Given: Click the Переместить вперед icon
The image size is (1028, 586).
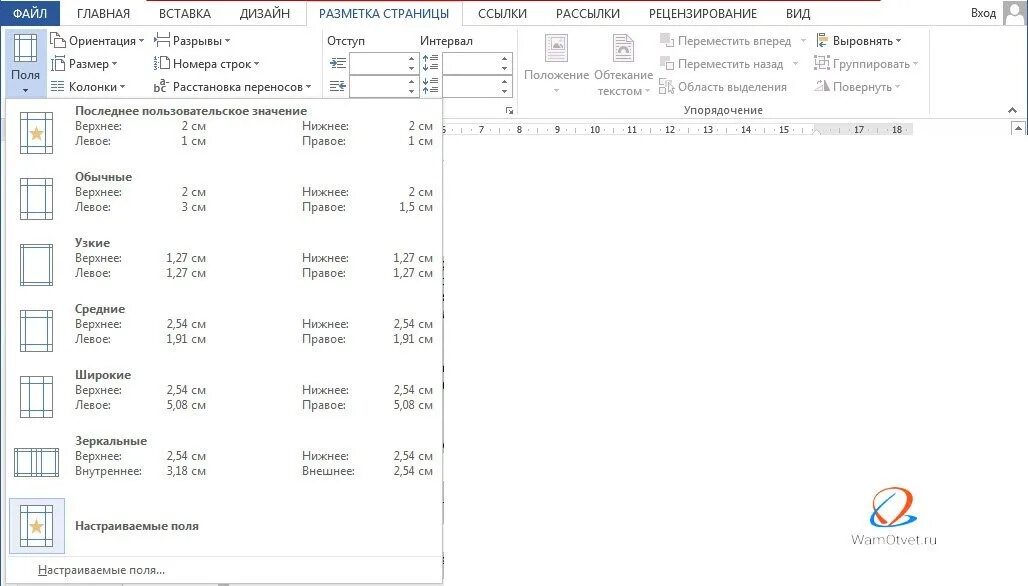Looking at the screenshot, I should [x=667, y=41].
